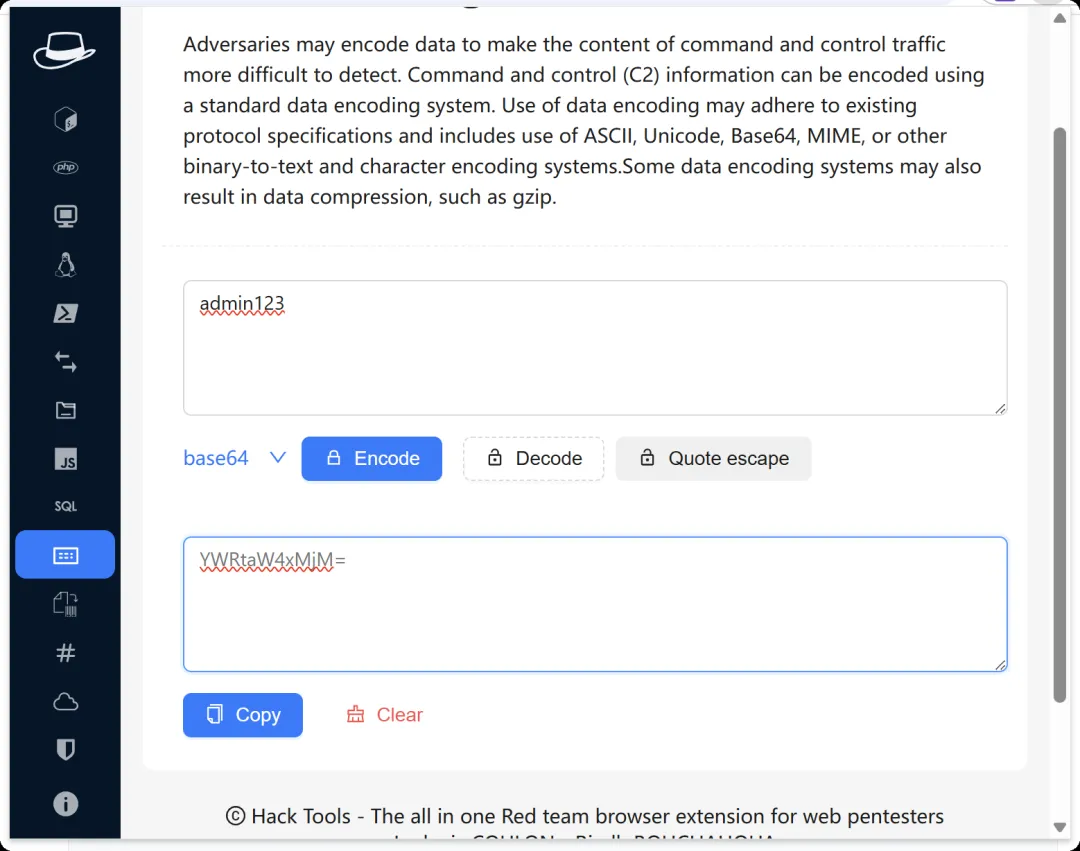
Task: Open the monitor icon sidebar menu item
Action: pyautogui.click(x=66, y=216)
